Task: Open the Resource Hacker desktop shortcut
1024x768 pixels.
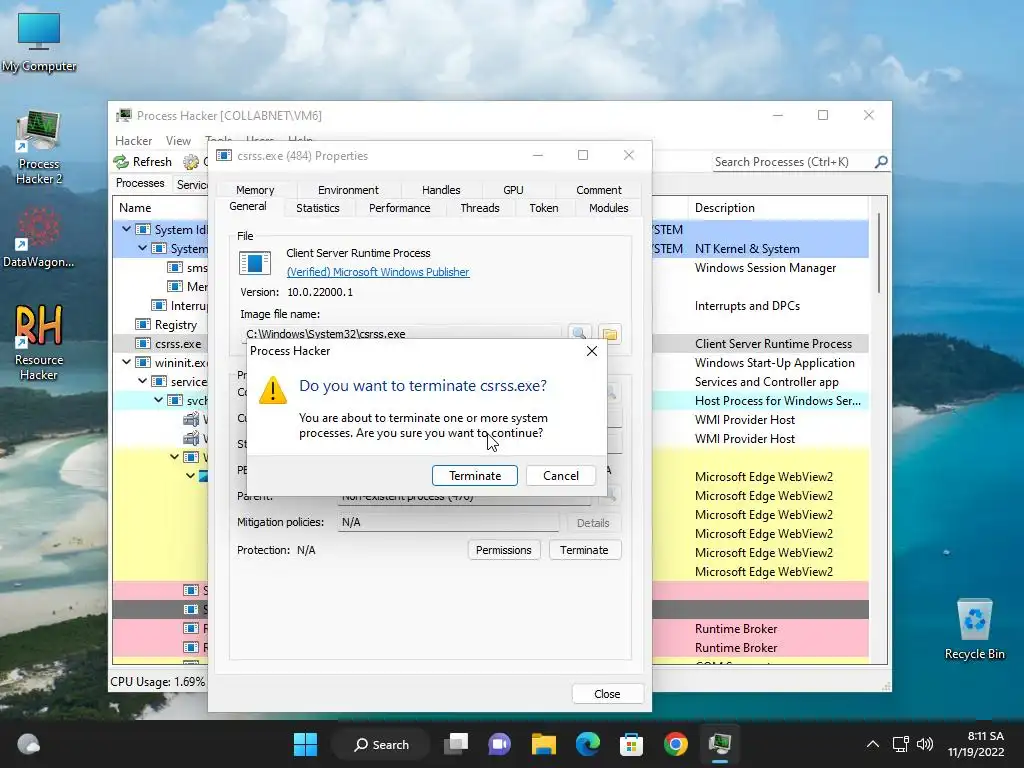Action: [x=39, y=342]
